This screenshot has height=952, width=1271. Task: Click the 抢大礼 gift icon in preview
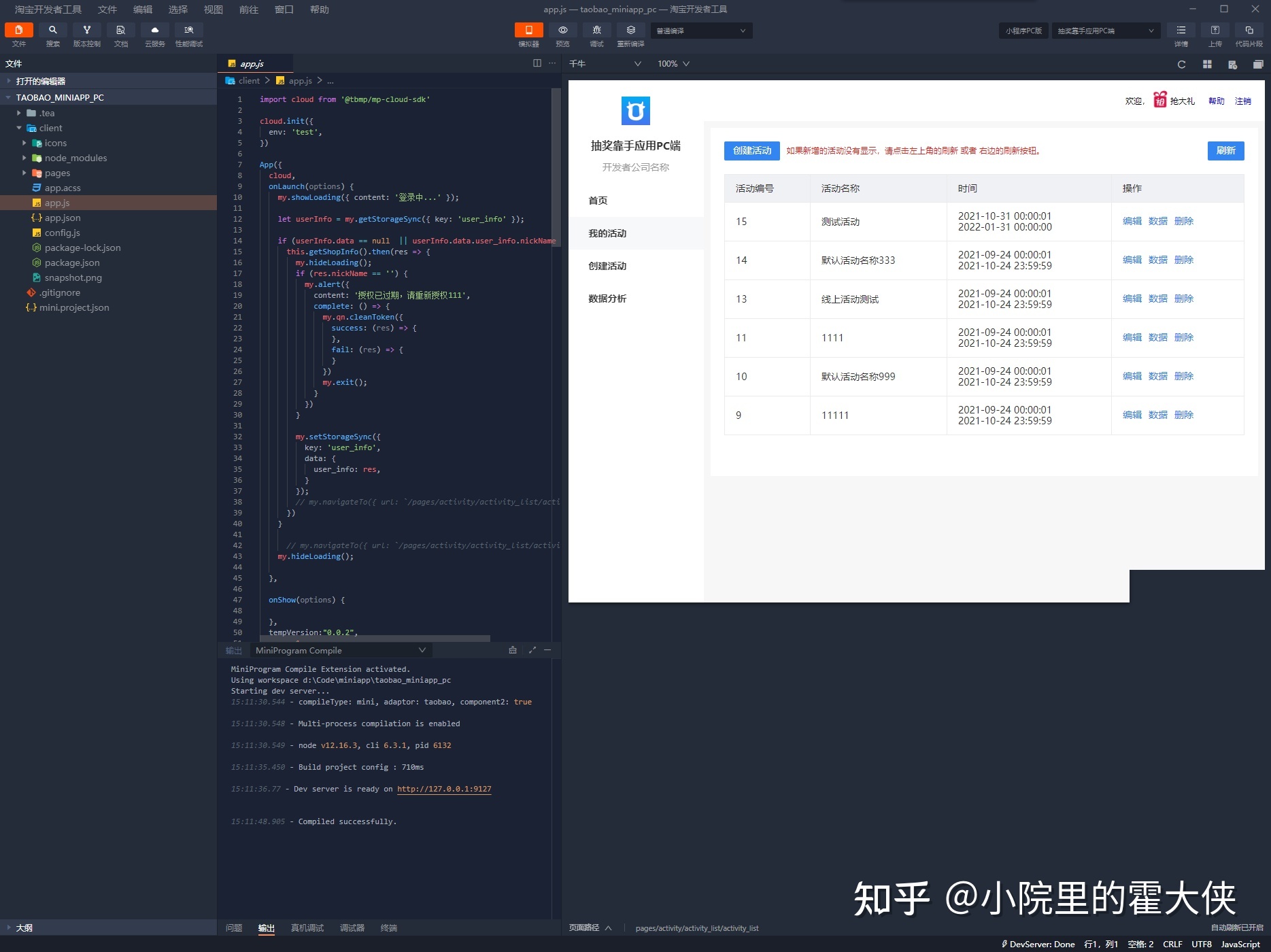pyautogui.click(x=1160, y=100)
